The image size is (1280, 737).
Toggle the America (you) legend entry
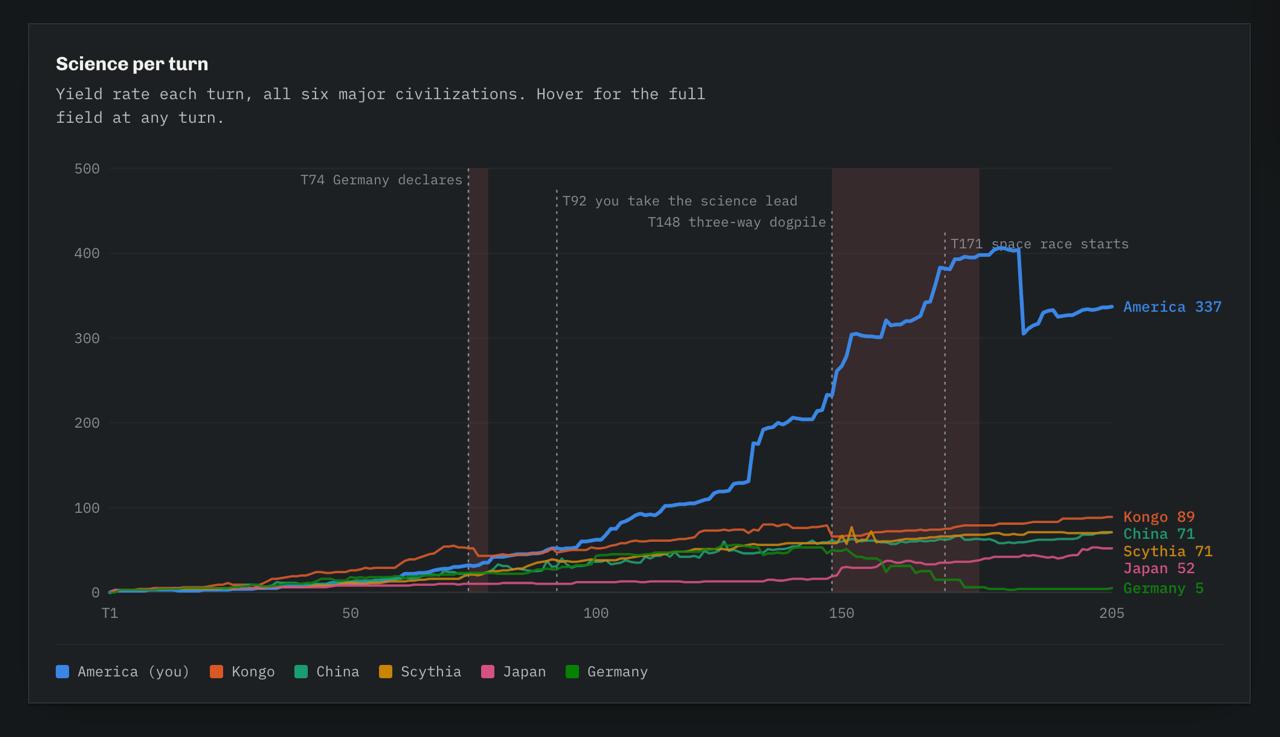point(123,672)
